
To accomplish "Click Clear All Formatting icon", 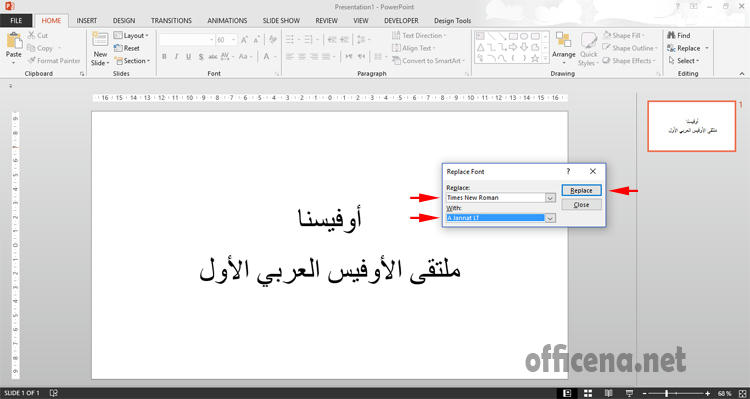I will (273, 40).
